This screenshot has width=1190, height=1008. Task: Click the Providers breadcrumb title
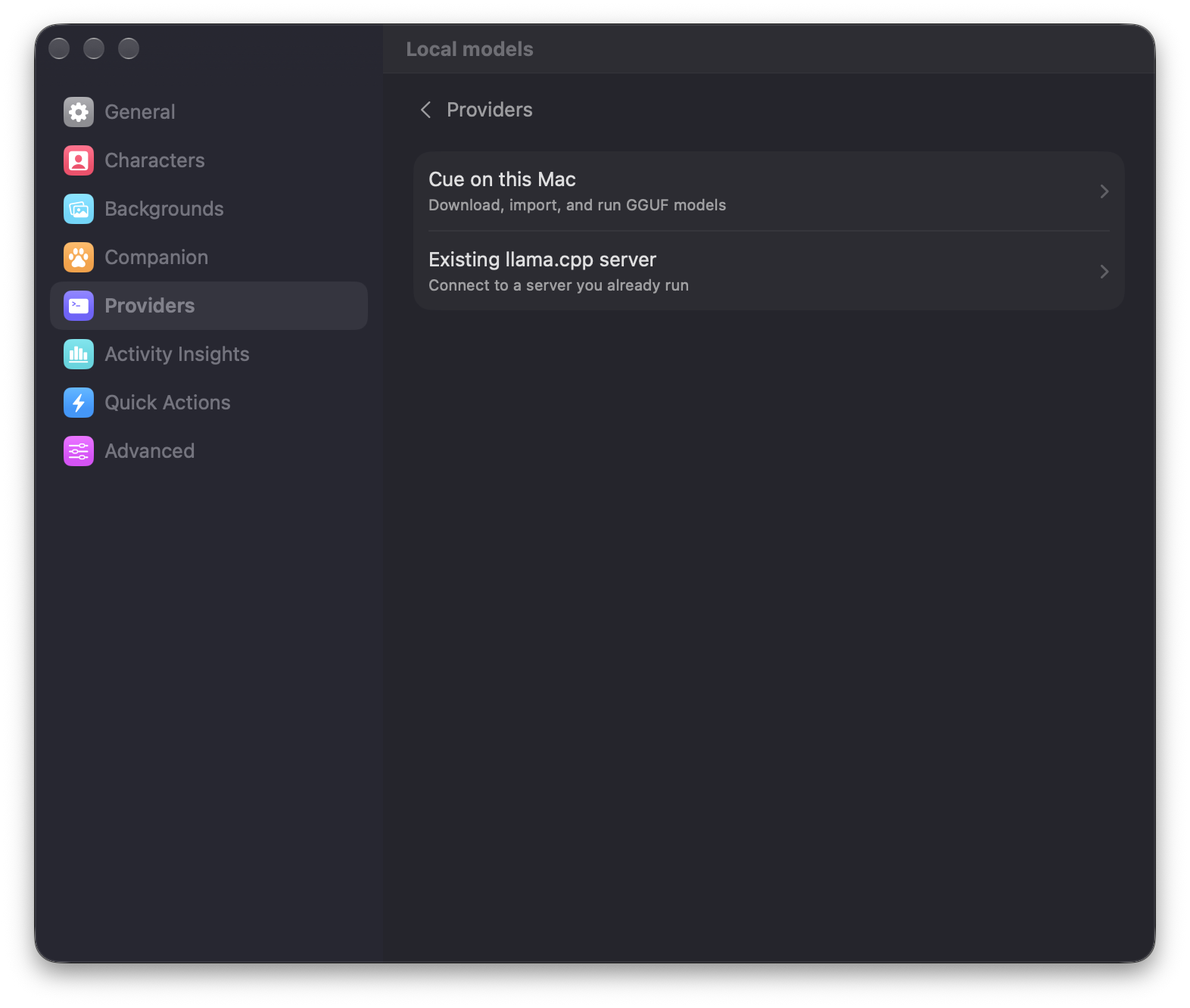490,110
